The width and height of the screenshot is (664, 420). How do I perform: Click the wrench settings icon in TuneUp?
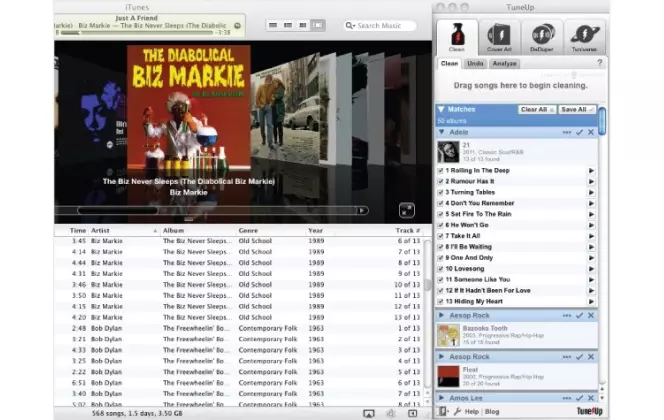pos(457,412)
